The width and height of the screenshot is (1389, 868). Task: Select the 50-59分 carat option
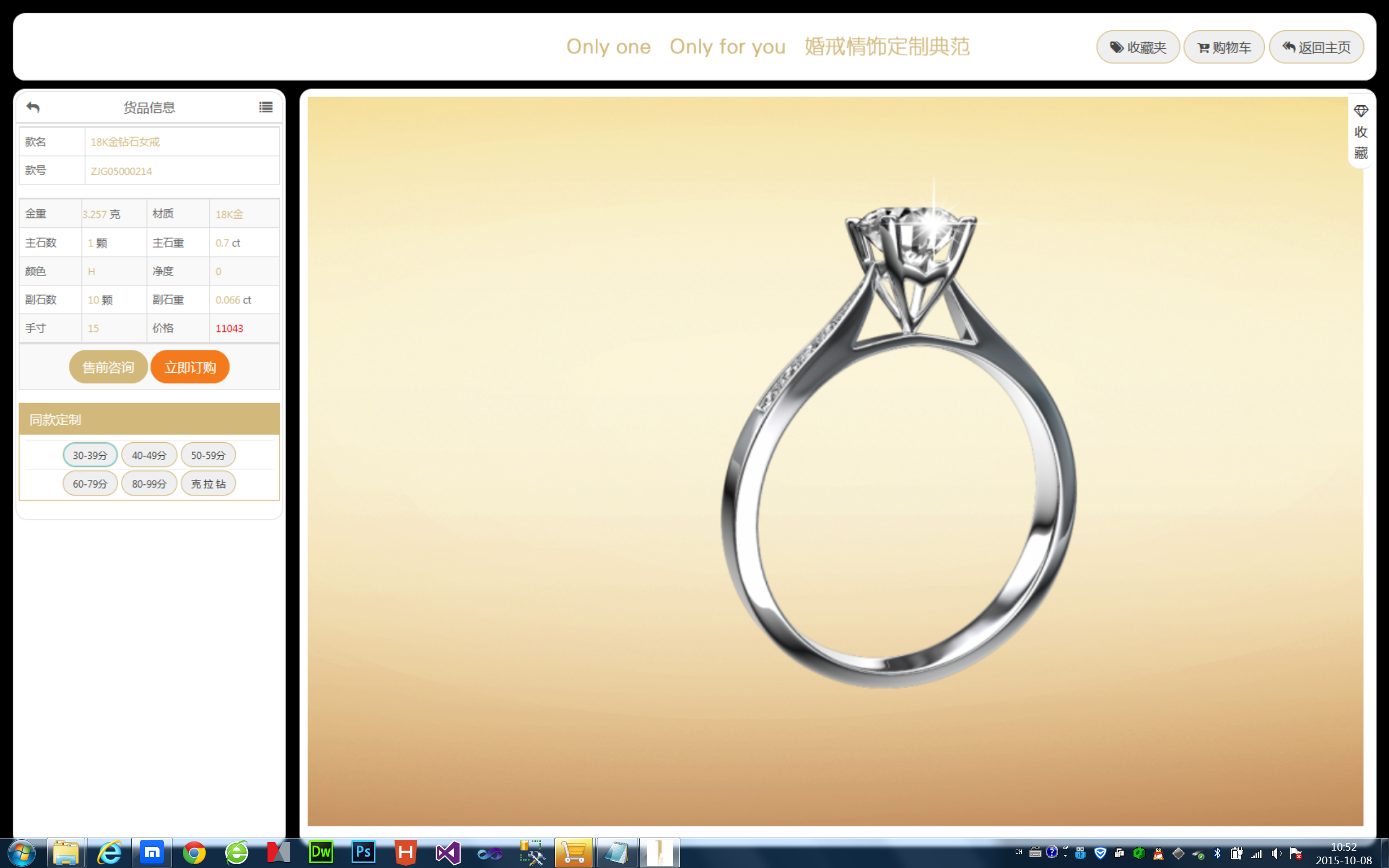tap(208, 455)
